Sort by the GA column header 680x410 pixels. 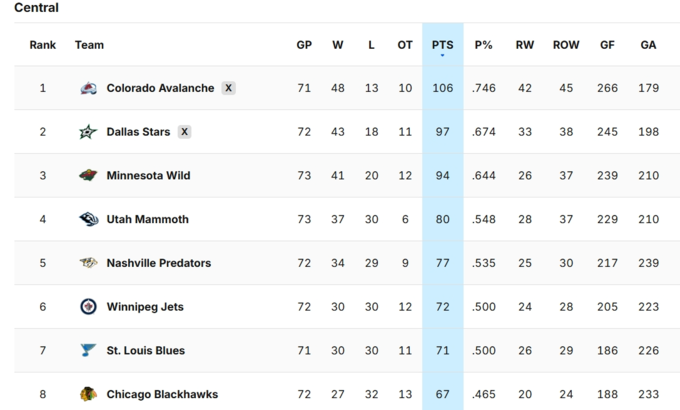[648, 45]
